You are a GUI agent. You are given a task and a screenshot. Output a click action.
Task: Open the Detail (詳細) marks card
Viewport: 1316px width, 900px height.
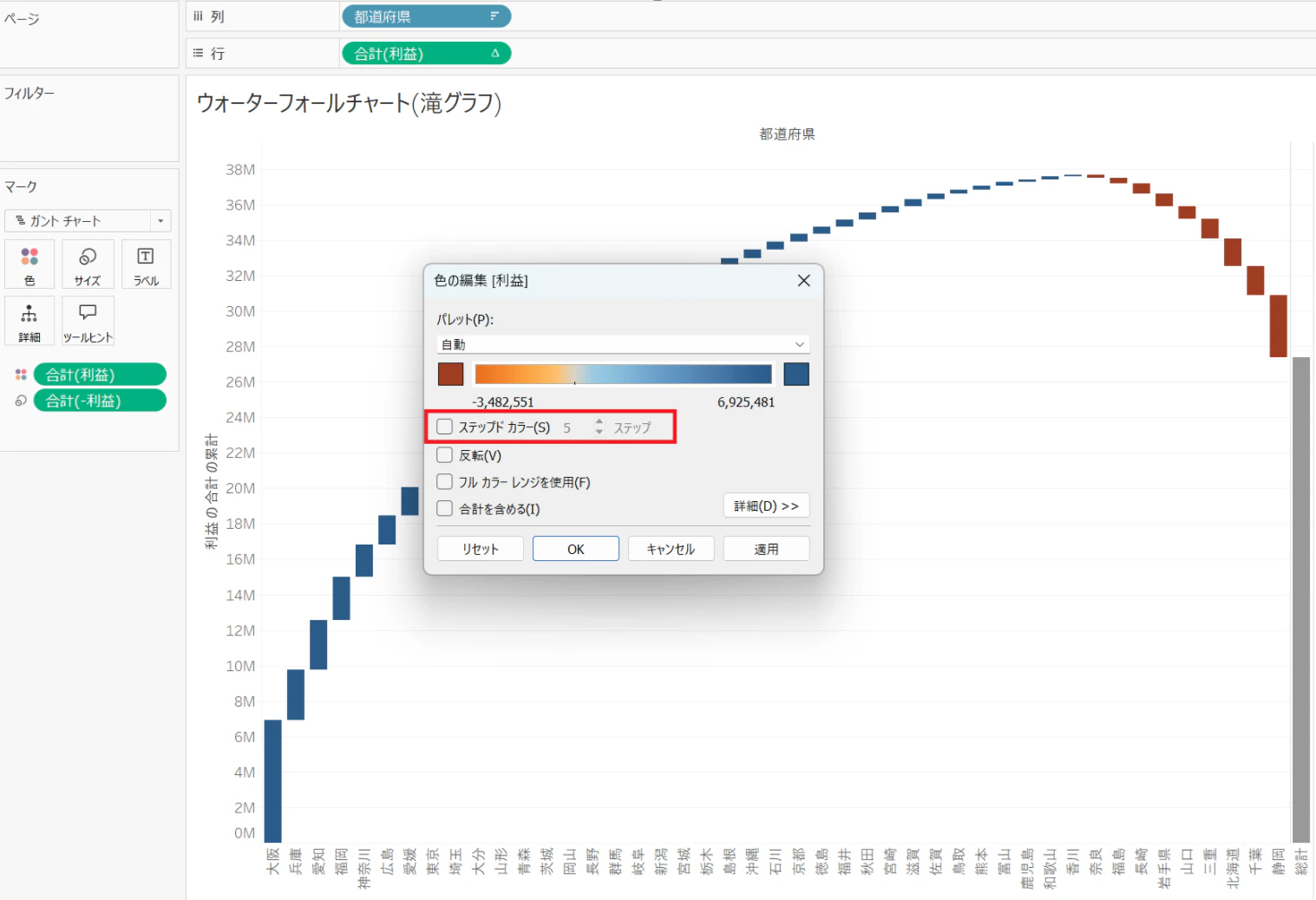pyautogui.click(x=29, y=321)
